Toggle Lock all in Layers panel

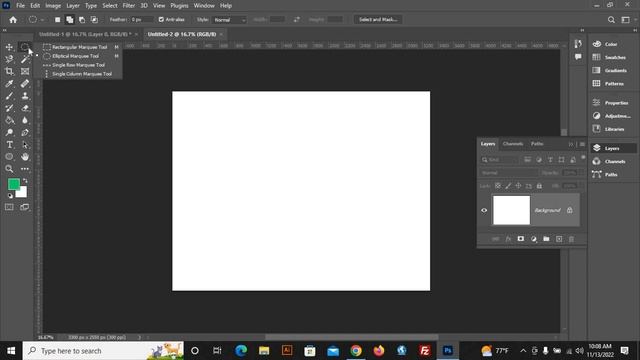pyautogui.click(x=539, y=186)
